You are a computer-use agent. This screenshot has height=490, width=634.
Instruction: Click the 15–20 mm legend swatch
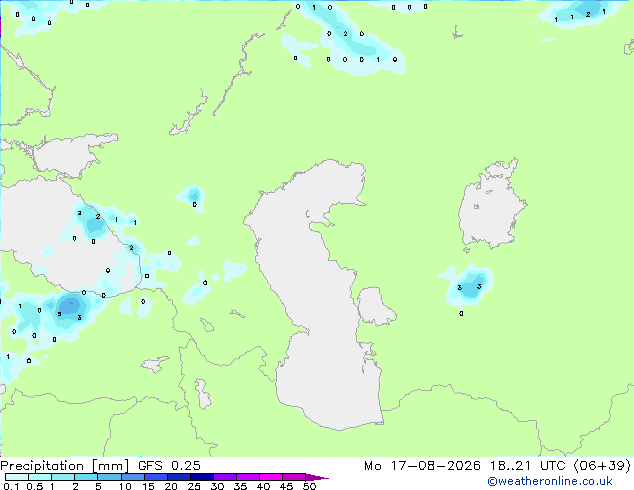tap(155, 477)
